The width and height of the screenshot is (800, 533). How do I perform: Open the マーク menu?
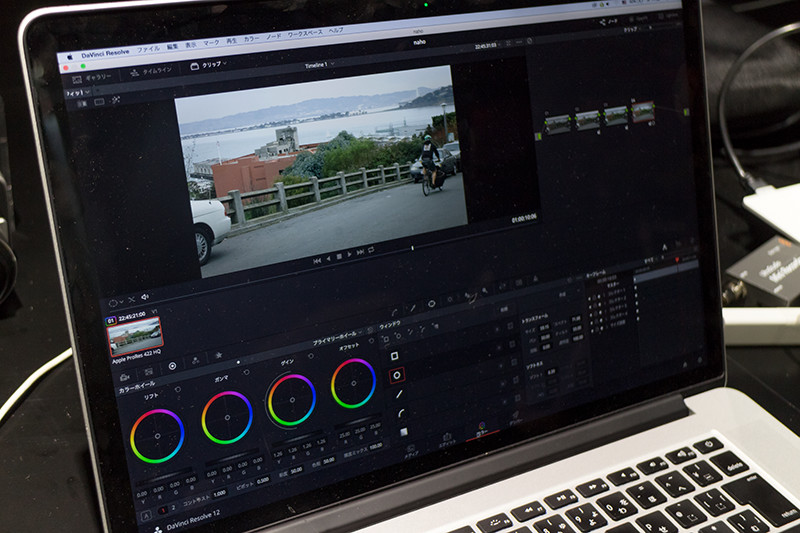point(211,43)
